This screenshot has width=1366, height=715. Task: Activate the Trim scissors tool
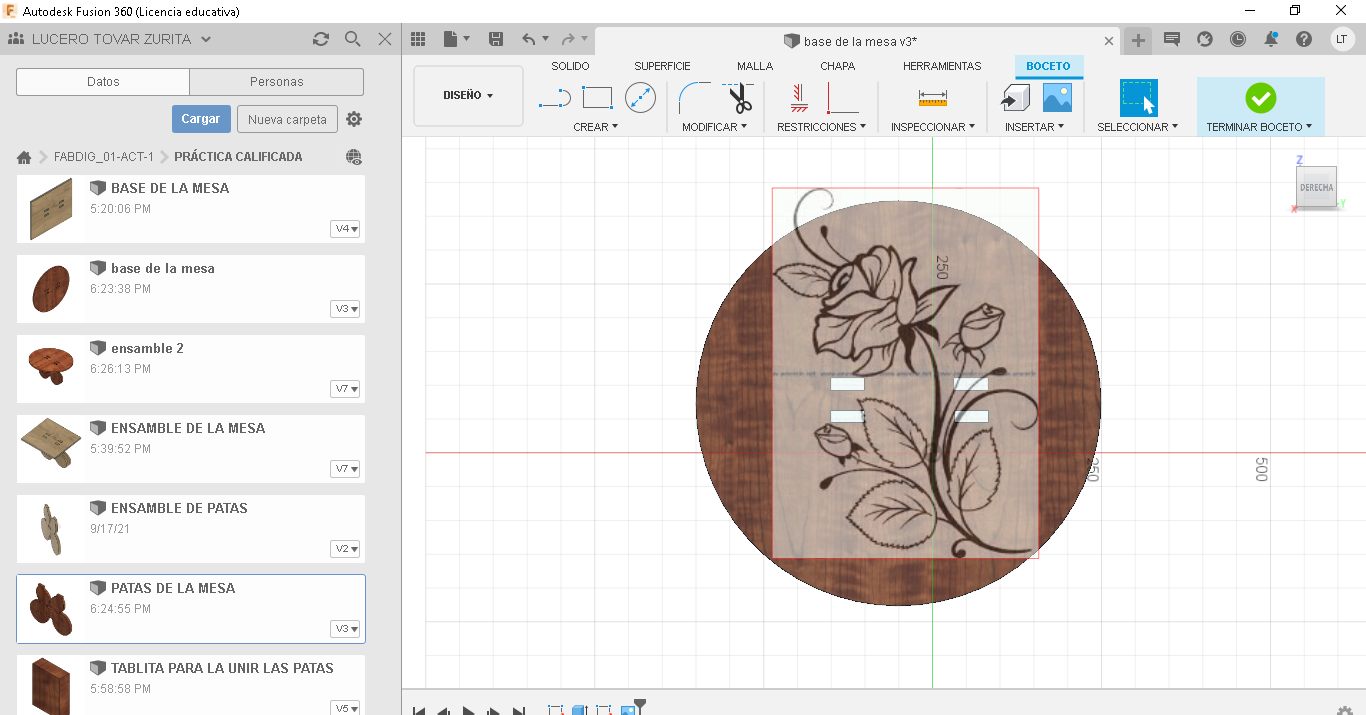tap(739, 98)
